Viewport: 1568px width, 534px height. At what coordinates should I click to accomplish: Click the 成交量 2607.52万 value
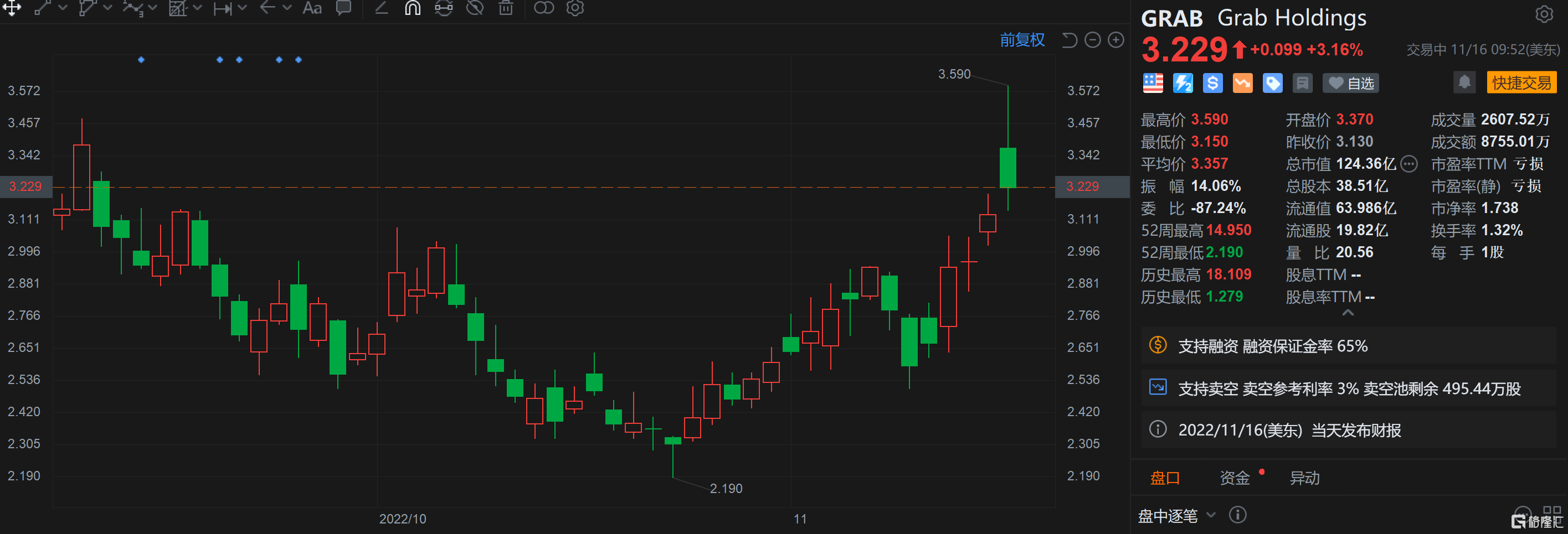1515,120
